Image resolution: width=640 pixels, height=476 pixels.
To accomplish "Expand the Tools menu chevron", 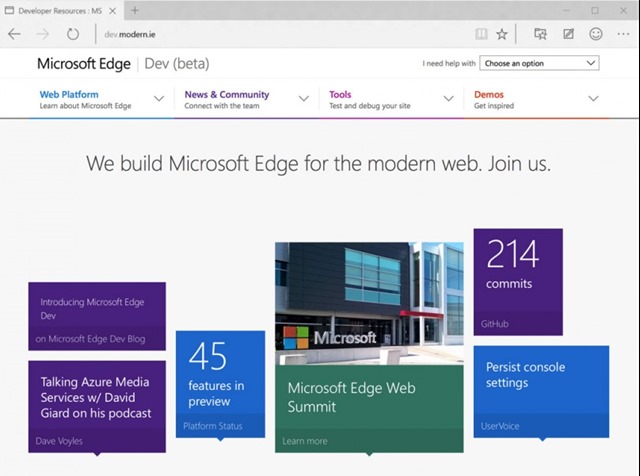I will point(449,99).
